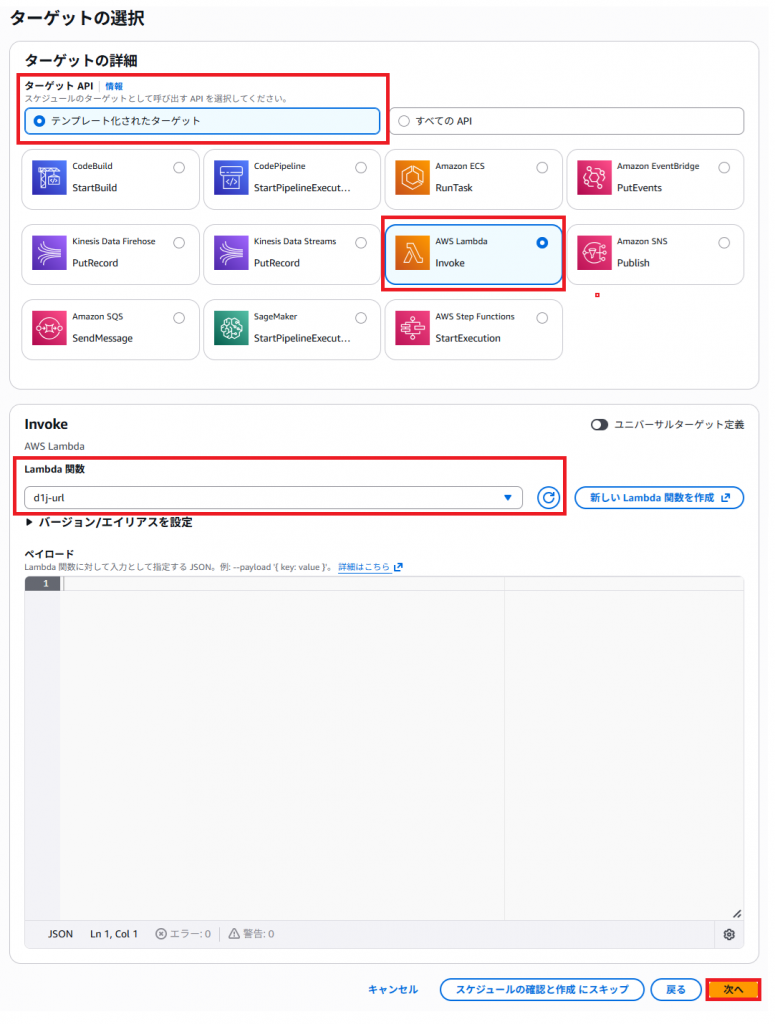Select the Kinesis Data Streams radio button
This screenshot has height=1024, width=775.
pyautogui.click(x=360, y=243)
